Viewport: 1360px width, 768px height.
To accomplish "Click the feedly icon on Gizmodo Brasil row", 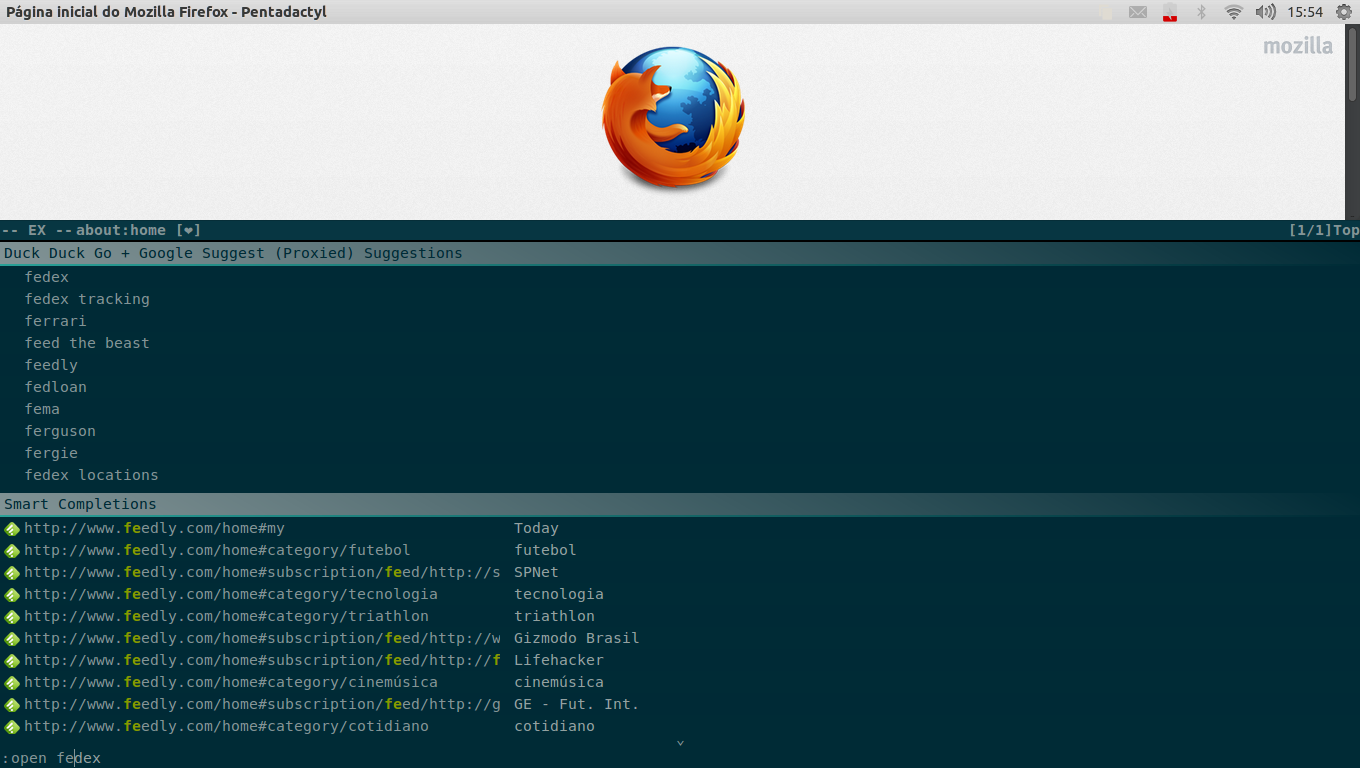I will click(x=12, y=639).
